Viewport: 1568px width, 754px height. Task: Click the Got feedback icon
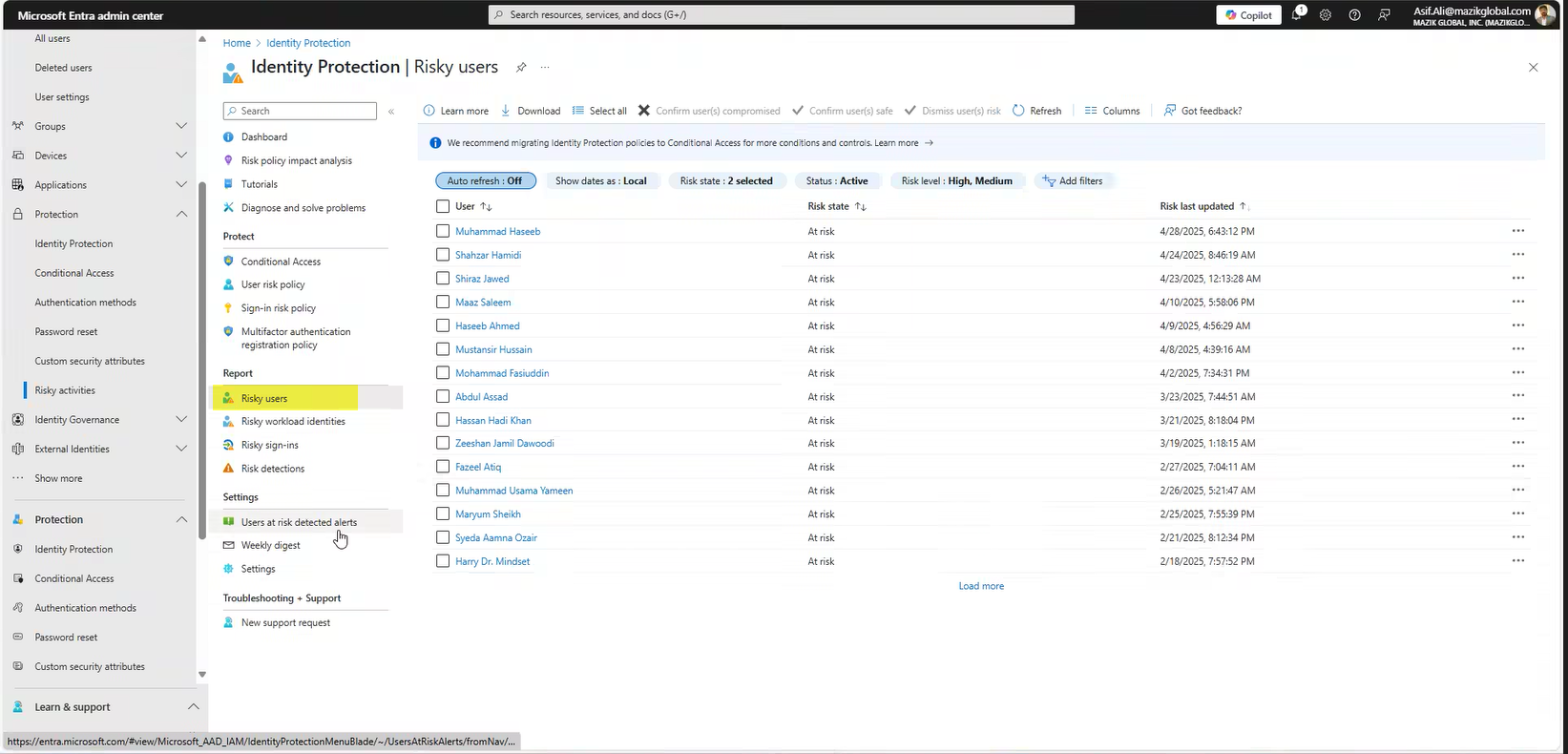pyautogui.click(x=1170, y=111)
